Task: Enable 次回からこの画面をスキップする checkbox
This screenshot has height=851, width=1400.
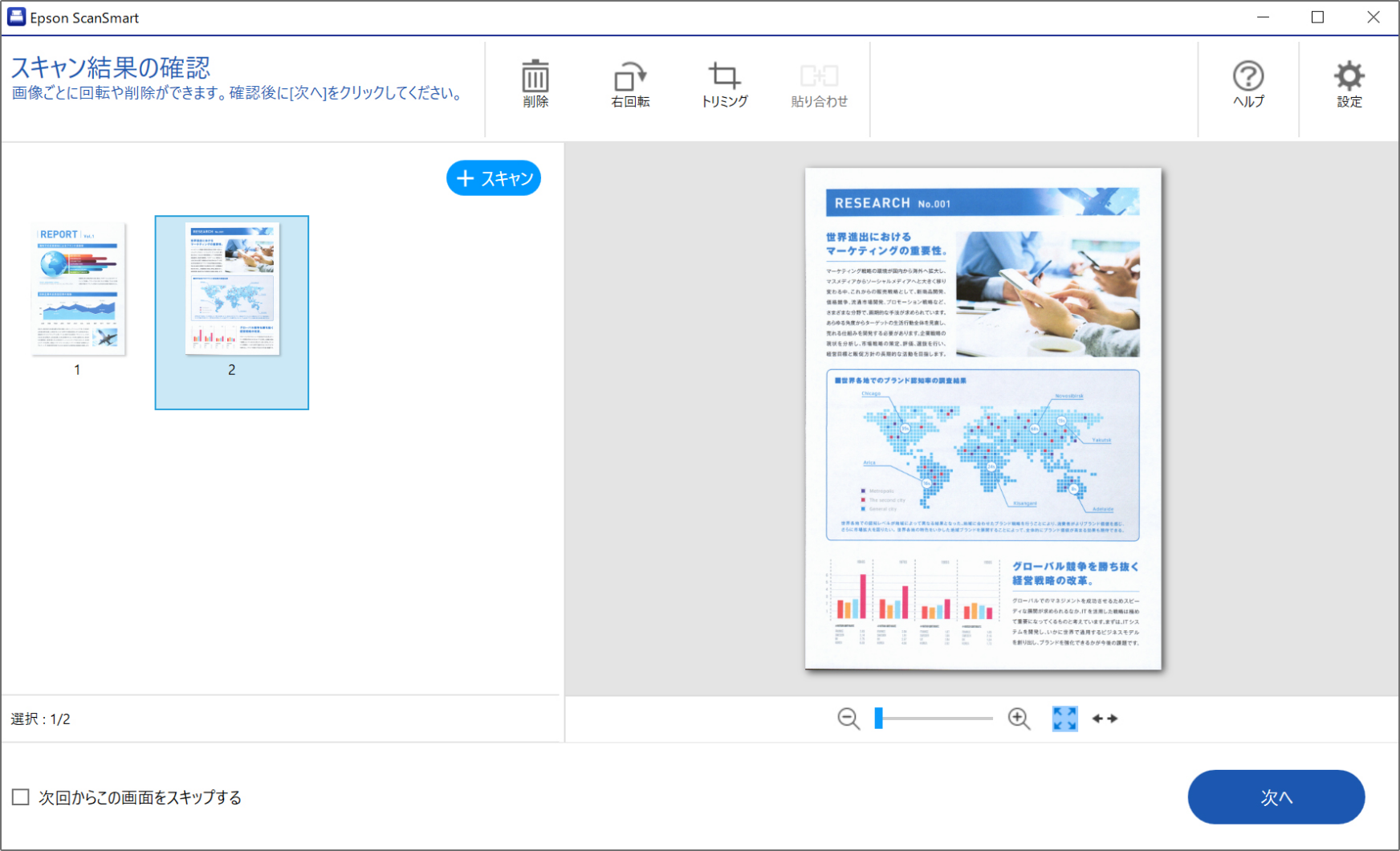Action: (x=21, y=797)
